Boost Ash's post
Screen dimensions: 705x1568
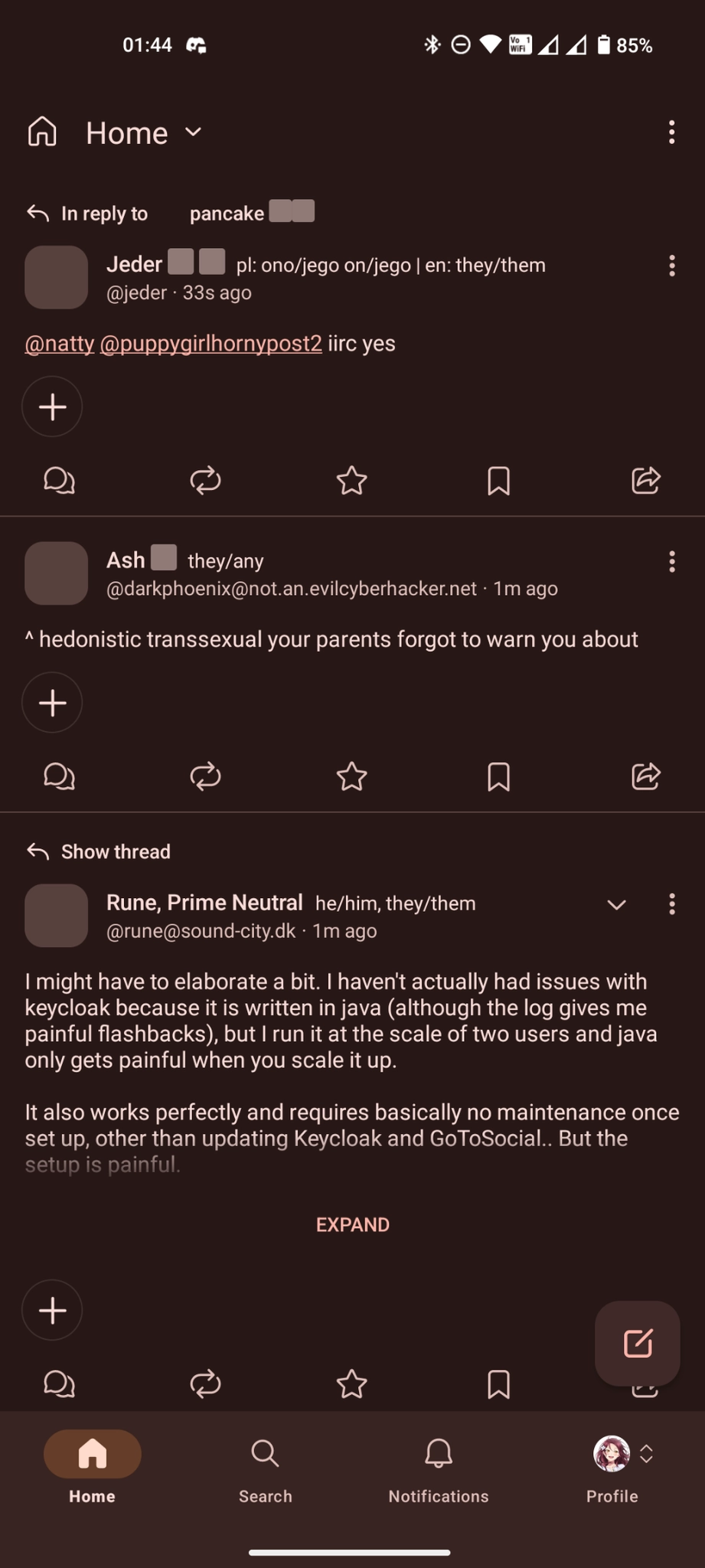coord(205,776)
